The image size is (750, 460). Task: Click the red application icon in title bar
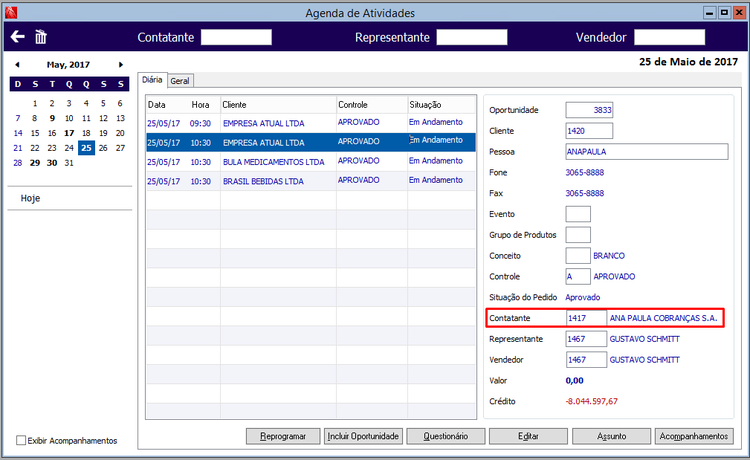click(11, 12)
